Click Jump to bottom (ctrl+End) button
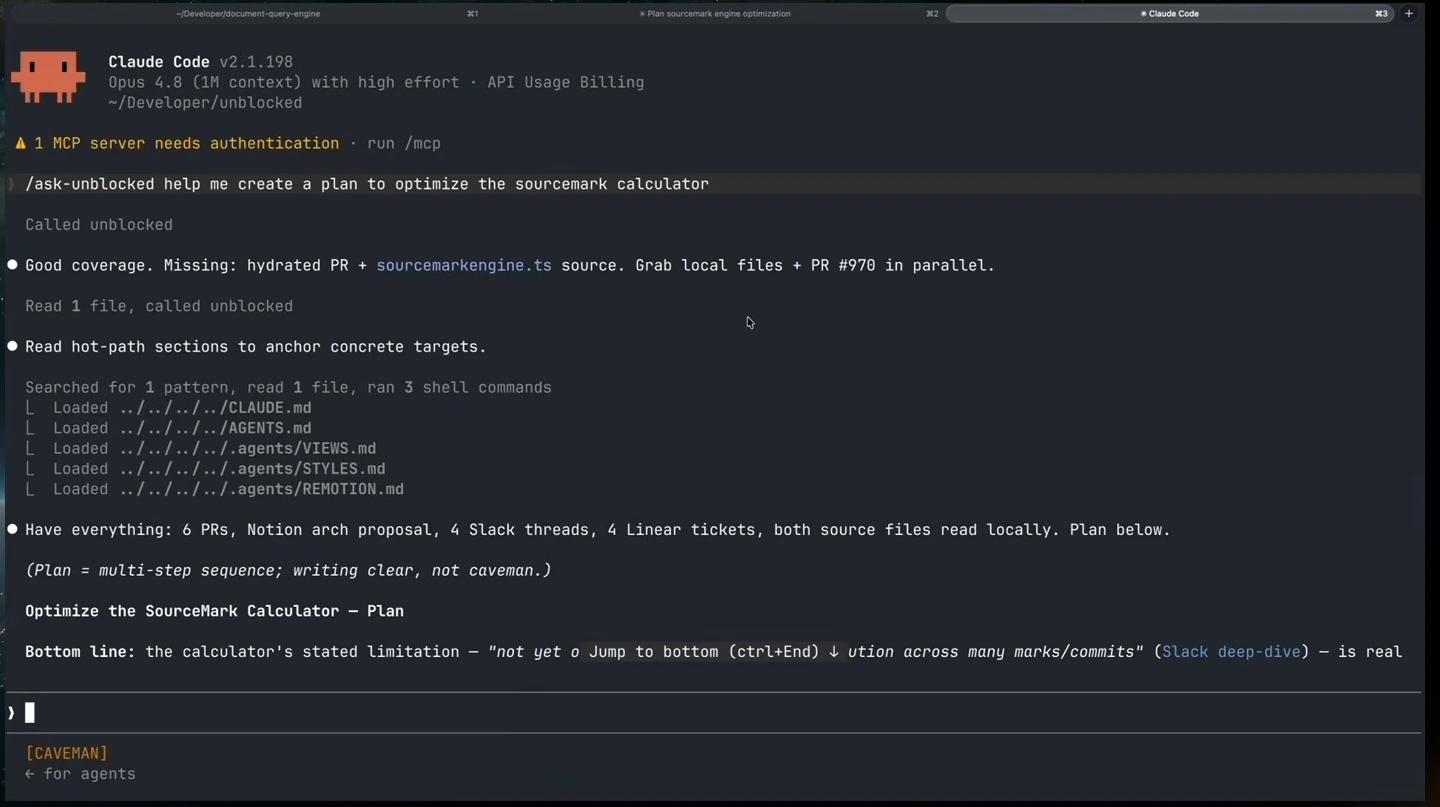This screenshot has height=807, width=1440. pos(714,652)
